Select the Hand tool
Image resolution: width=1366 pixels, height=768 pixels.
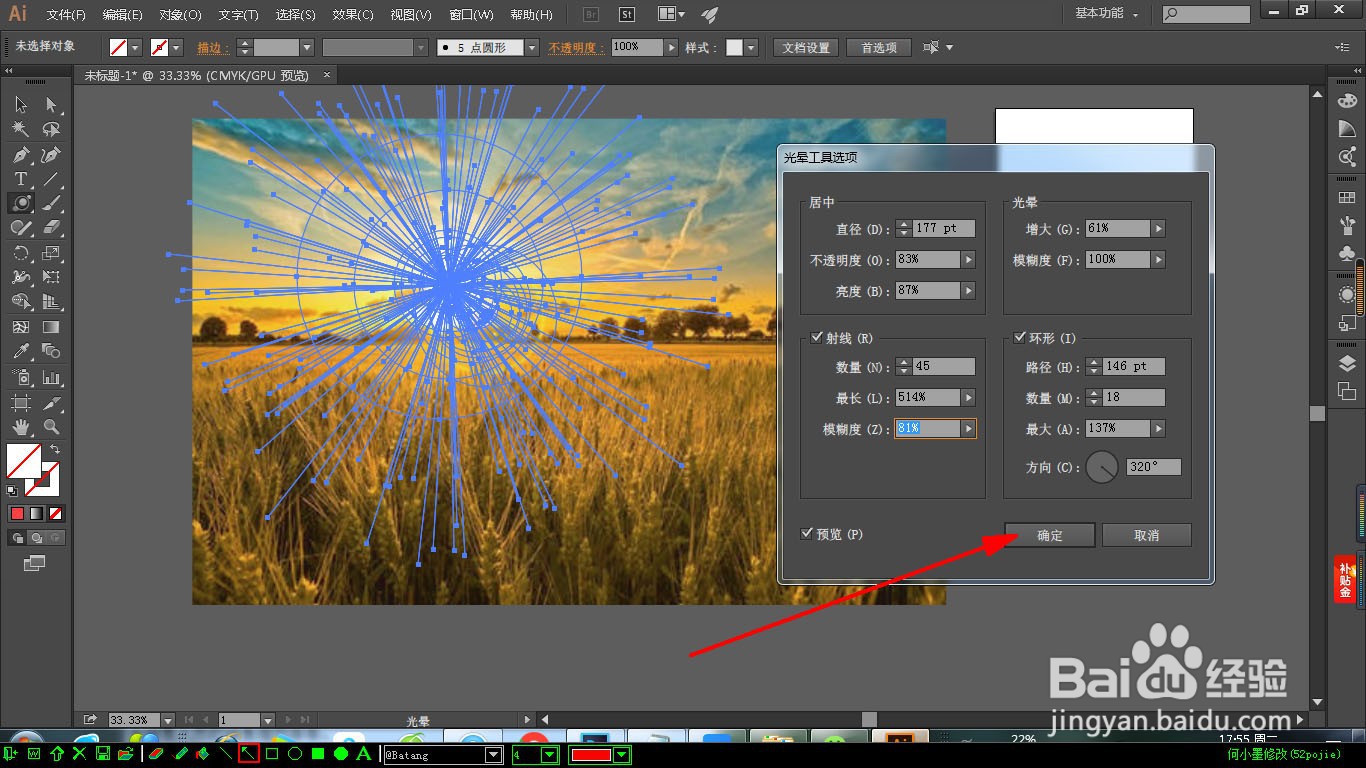(21, 427)
